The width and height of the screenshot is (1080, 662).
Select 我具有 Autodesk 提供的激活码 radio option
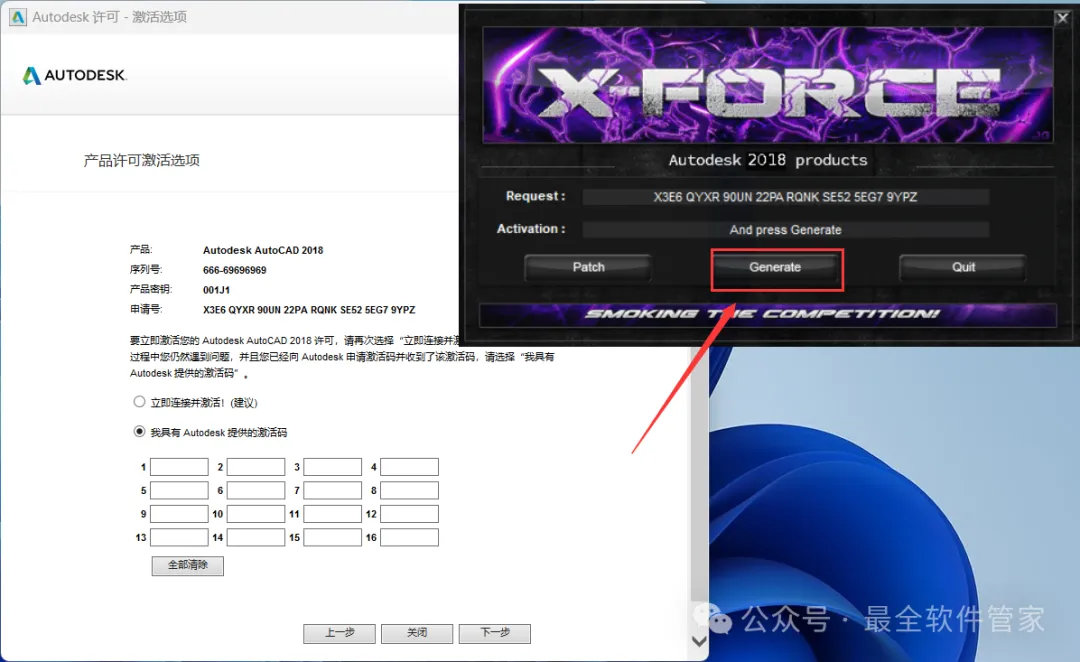tap(139, 432)
